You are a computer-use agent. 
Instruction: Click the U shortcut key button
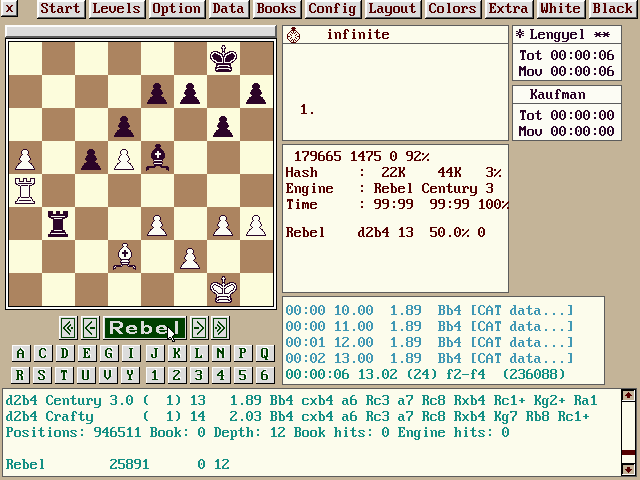[86, 375]
